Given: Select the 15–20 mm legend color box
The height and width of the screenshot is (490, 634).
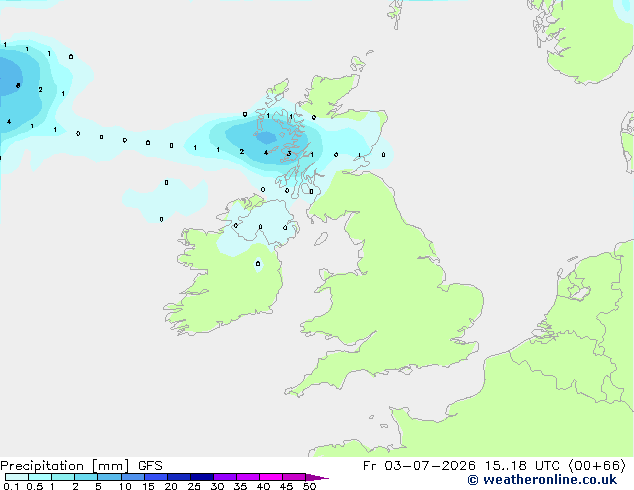Looking at the screenshot, I should click(x=156, y=477).
